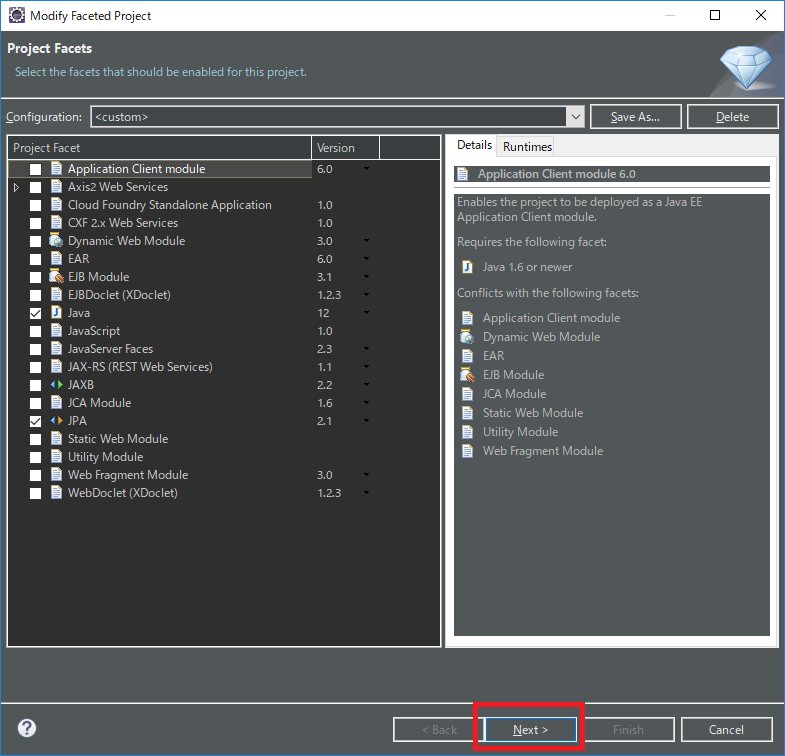Click the Delete configuration button
This screenshot has width=785, height=756.
[732, 117]
